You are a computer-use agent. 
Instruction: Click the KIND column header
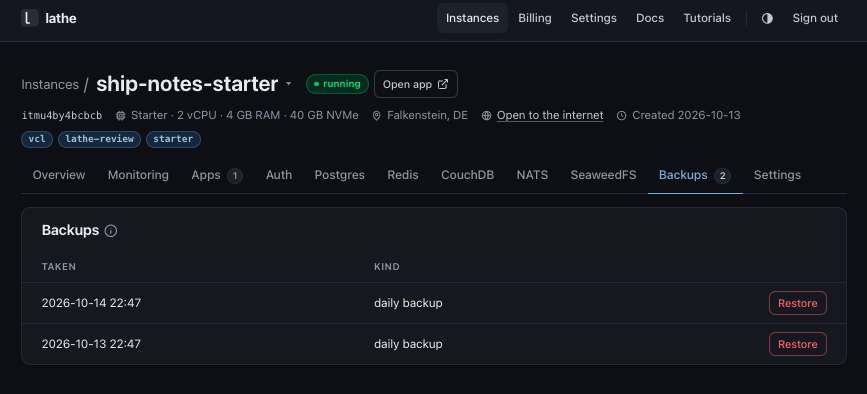387,267
